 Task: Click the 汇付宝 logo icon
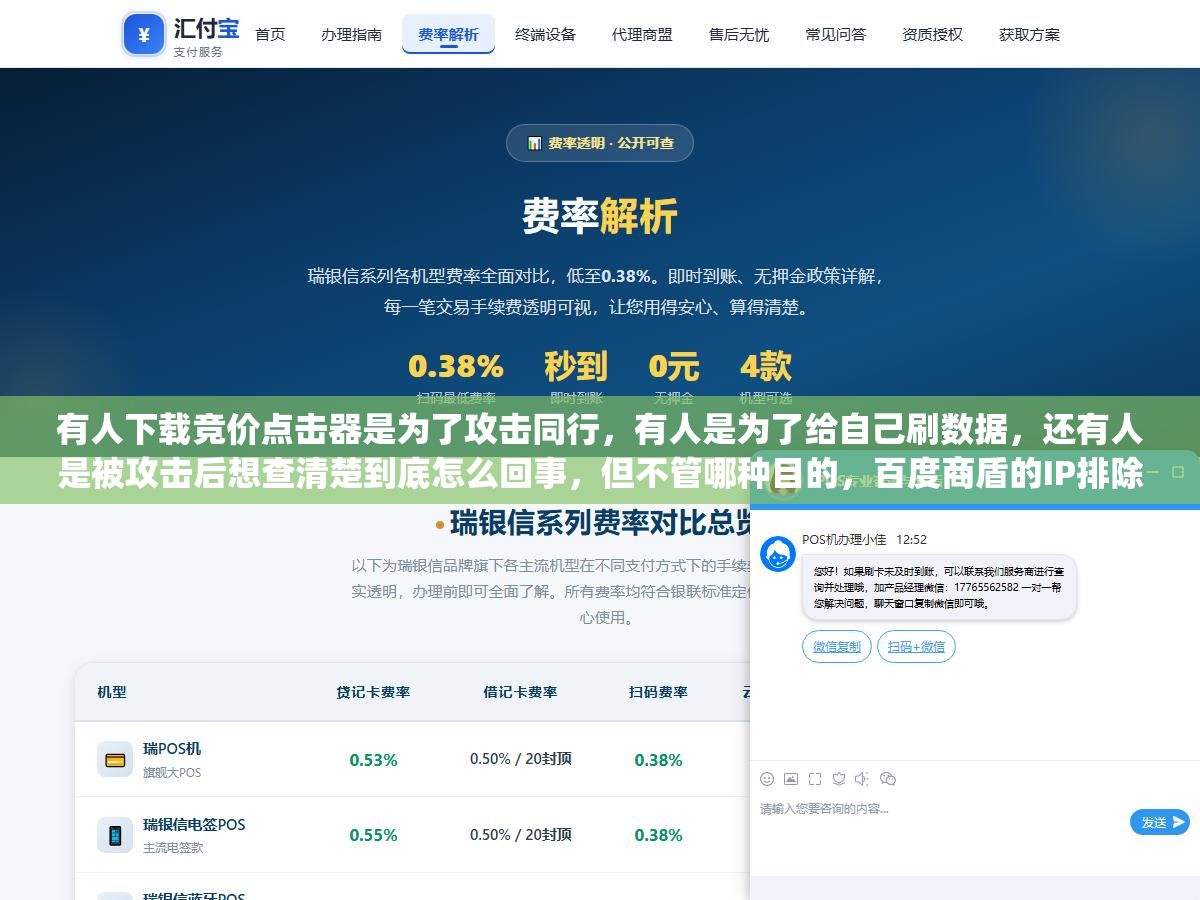click(x=144, y=34)
